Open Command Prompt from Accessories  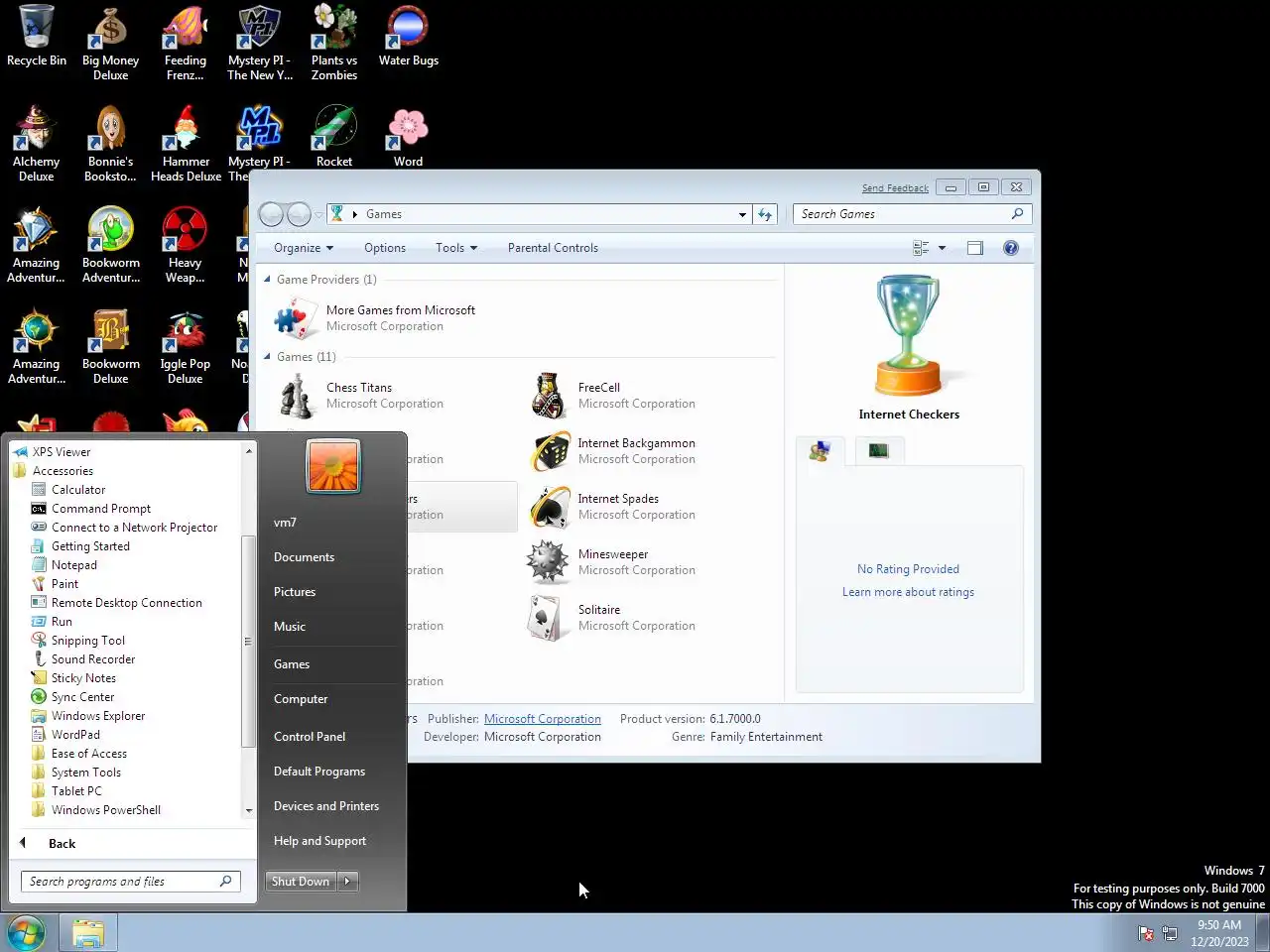coord(101,509)
